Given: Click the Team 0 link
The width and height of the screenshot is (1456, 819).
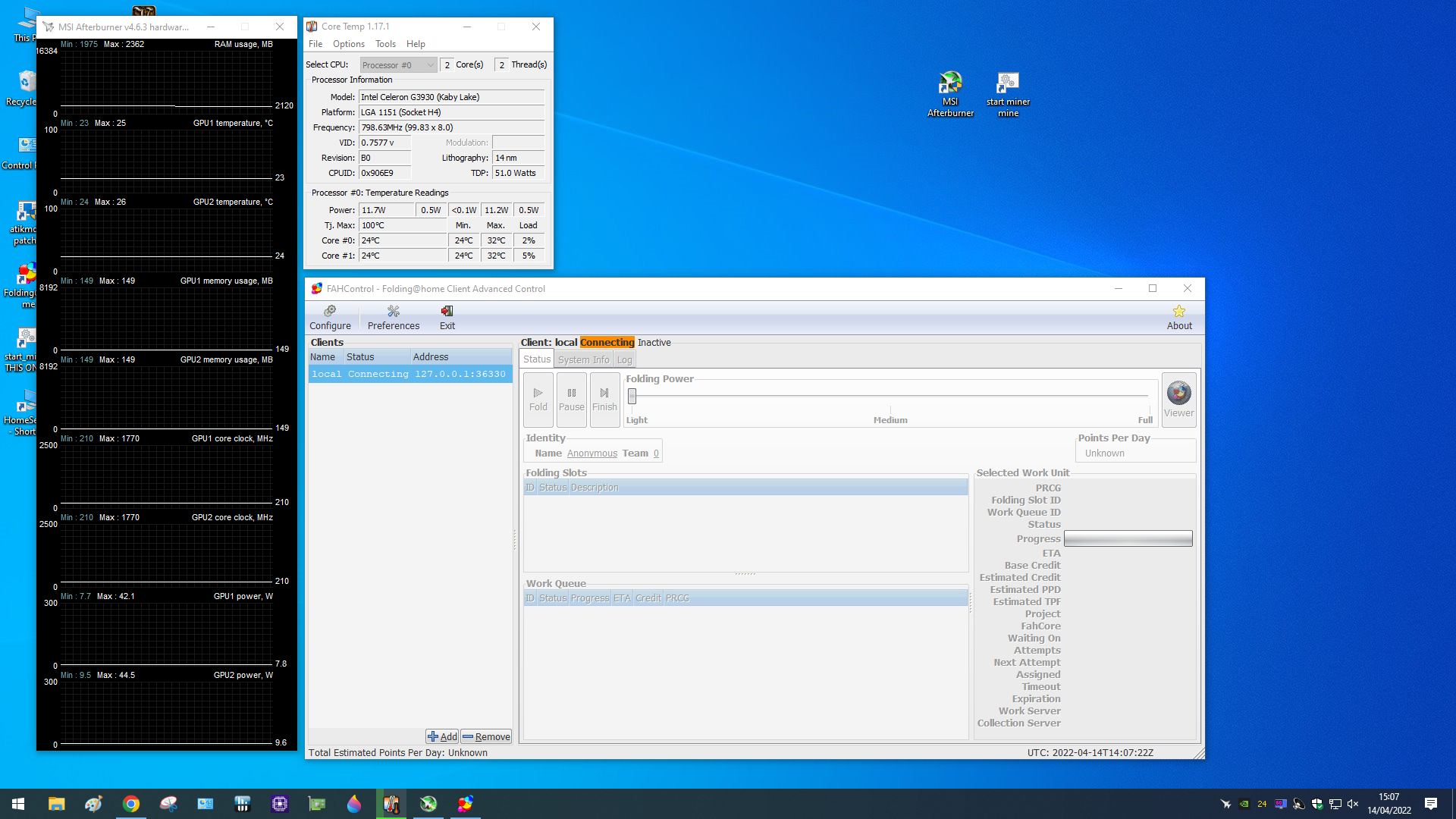Looking at the screenshot, I should tap(656, 453).
